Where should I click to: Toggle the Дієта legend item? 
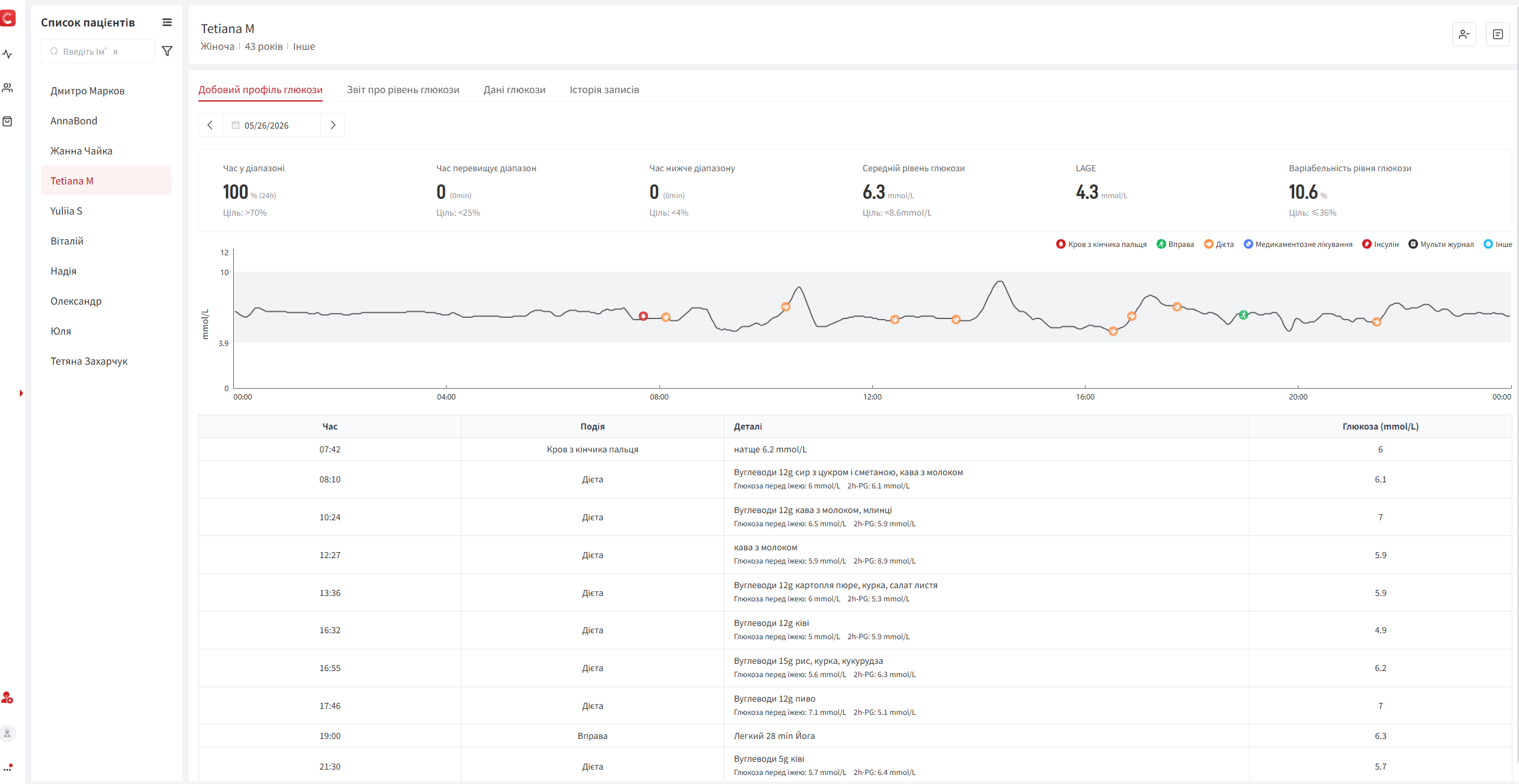(x=1218, y=244)
